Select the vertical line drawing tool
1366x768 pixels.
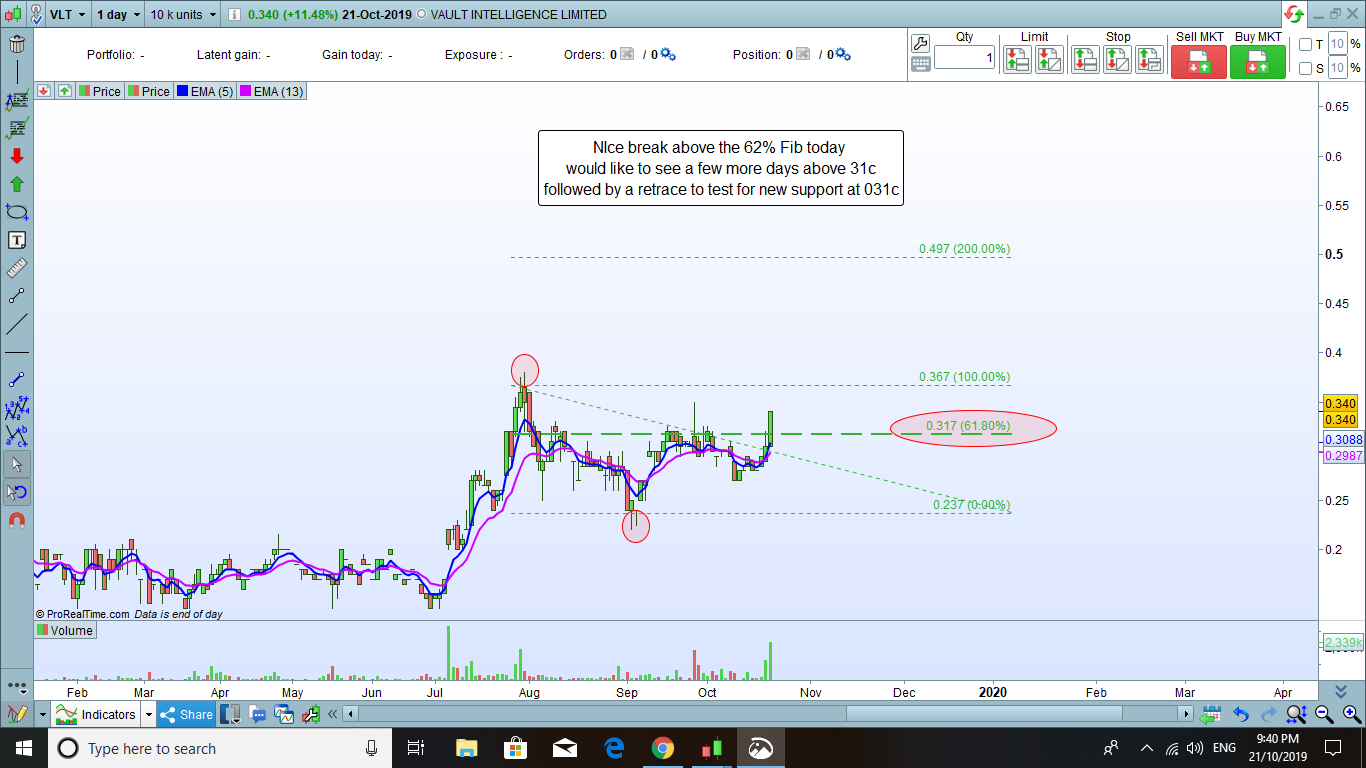17,73
